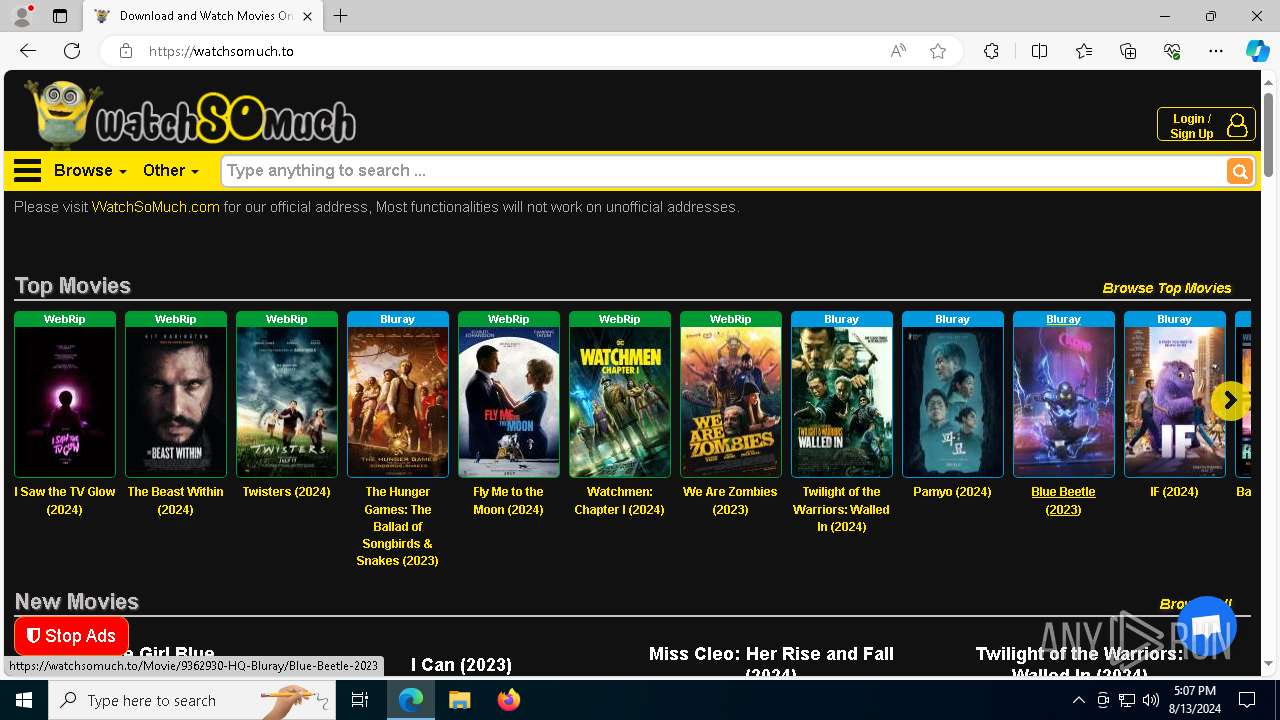Open the chat bubble widget

tap(1207, 627)
